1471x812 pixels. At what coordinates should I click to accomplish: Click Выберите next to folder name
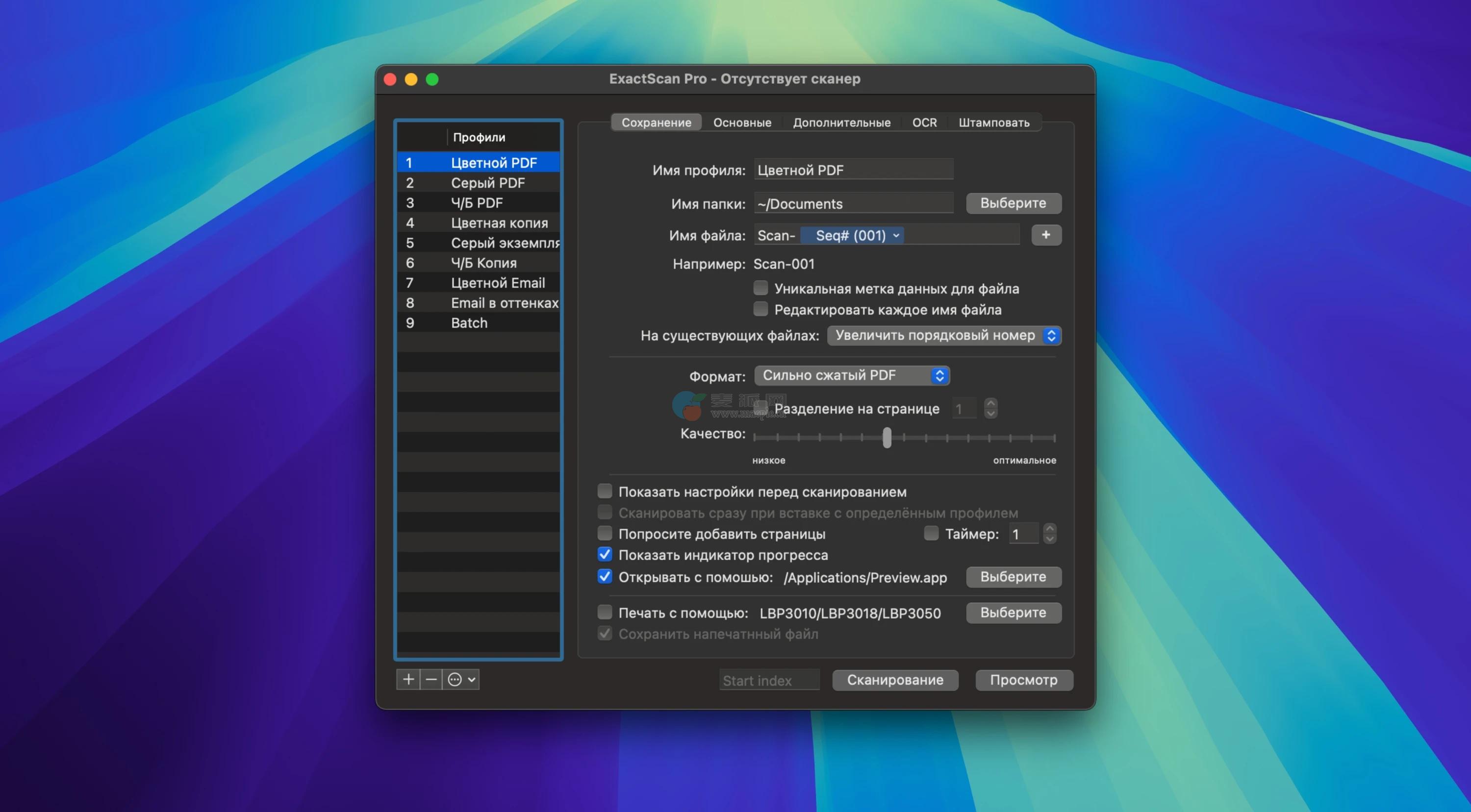pos(1013,203)
